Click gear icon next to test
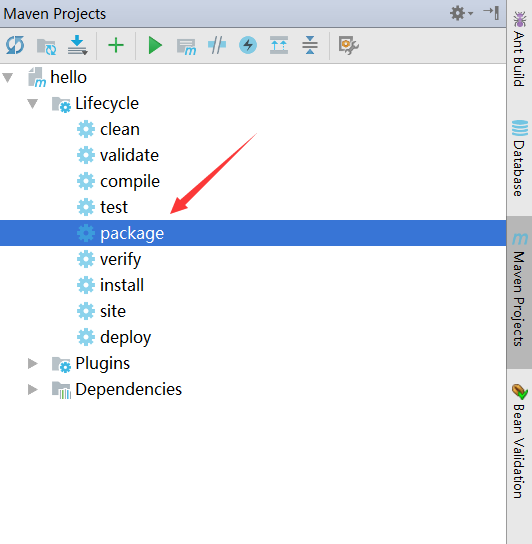This screenshot has height=544, width=532. (x=86, y=207)
